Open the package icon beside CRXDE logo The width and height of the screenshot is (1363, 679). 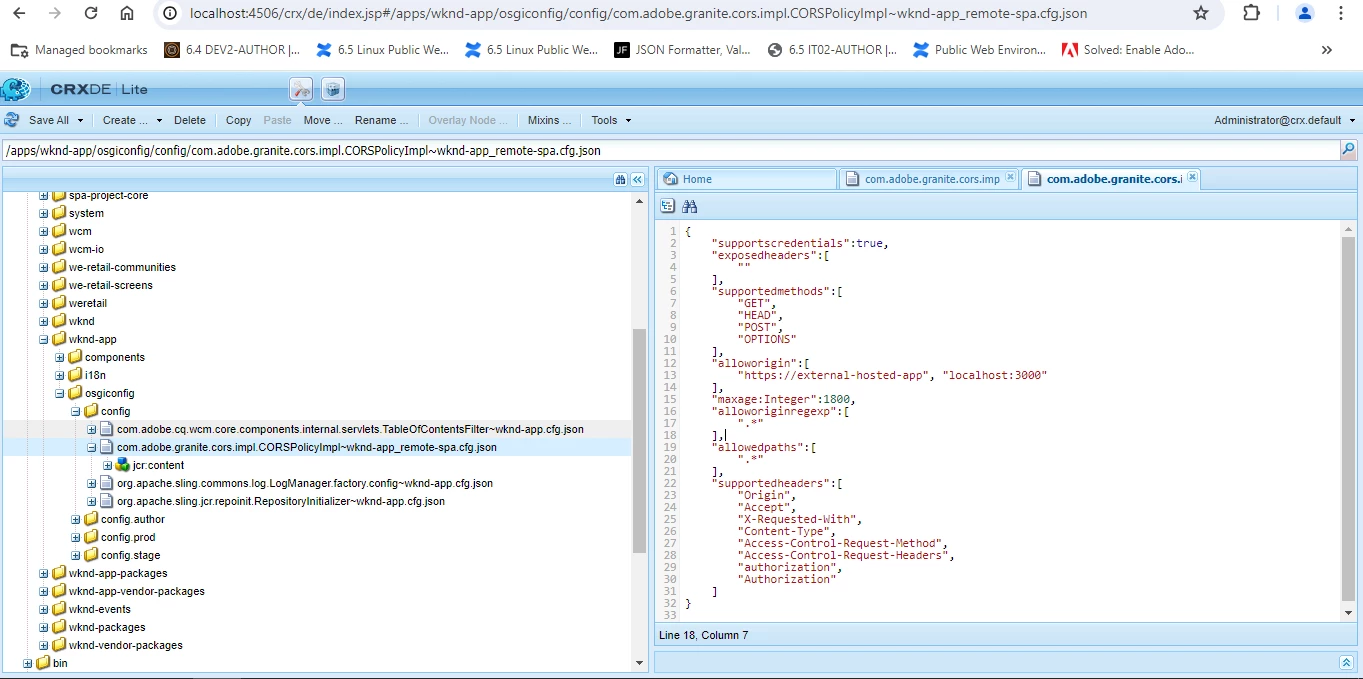333,89
